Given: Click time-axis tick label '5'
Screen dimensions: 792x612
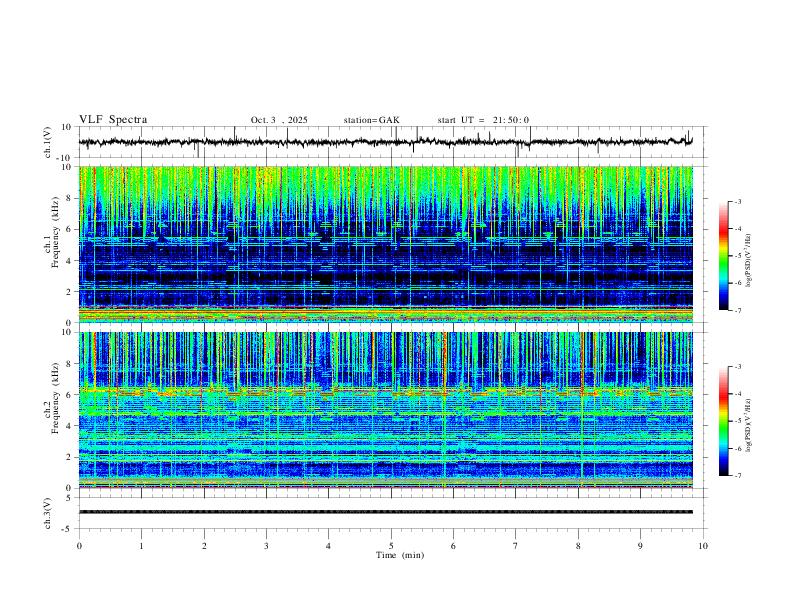Looking at the screenshot, I should coord(391,546).
